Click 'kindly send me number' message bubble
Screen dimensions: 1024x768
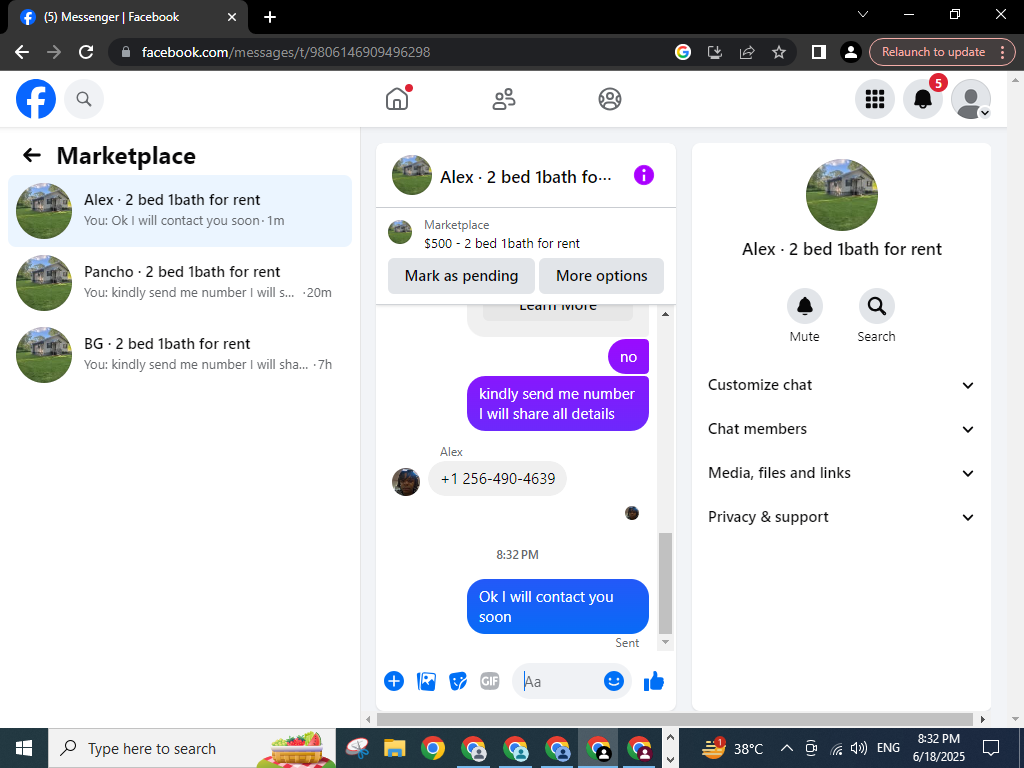point(558,404)
